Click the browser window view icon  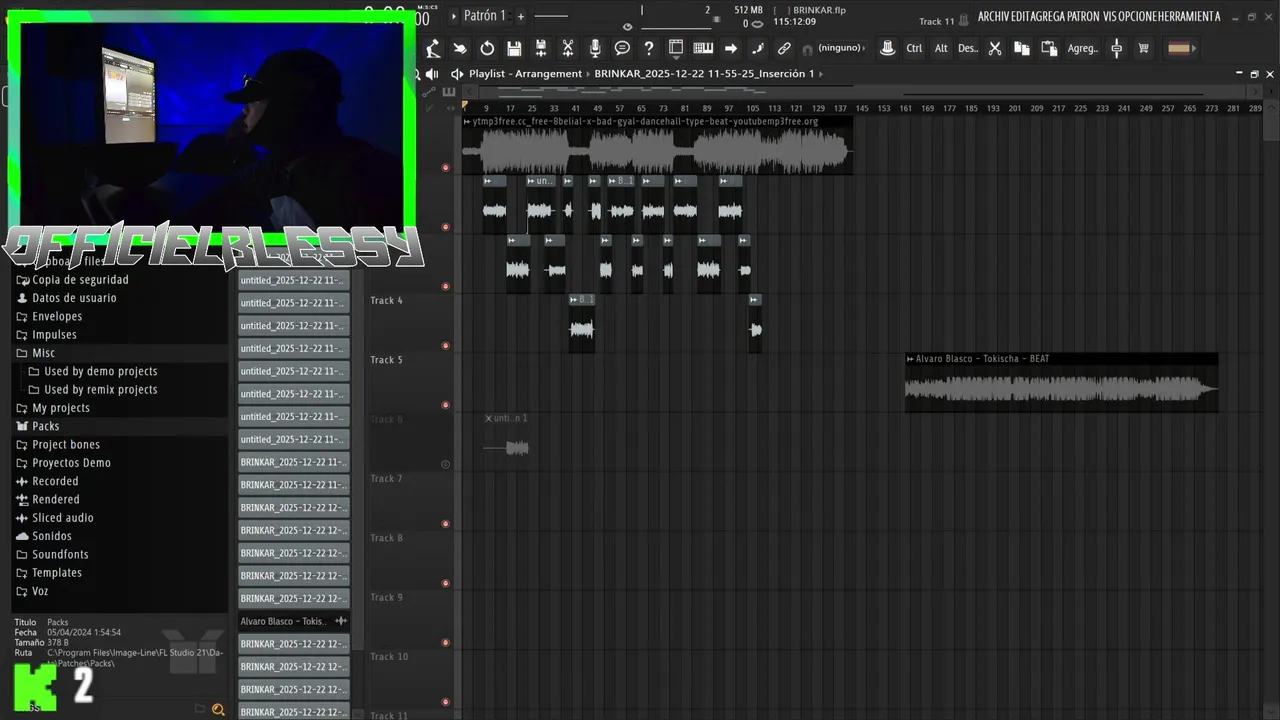(x=676, y=48)
